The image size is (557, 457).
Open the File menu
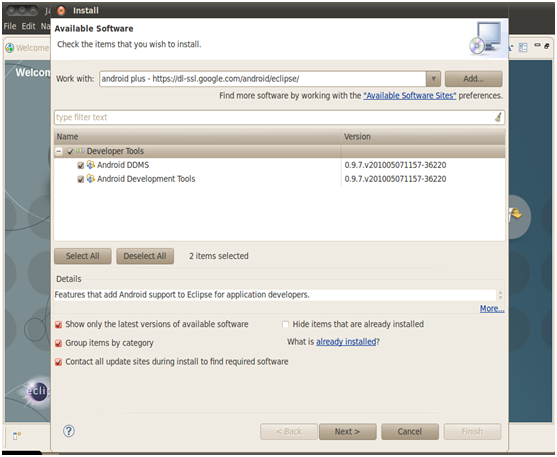tap(10, 26)
